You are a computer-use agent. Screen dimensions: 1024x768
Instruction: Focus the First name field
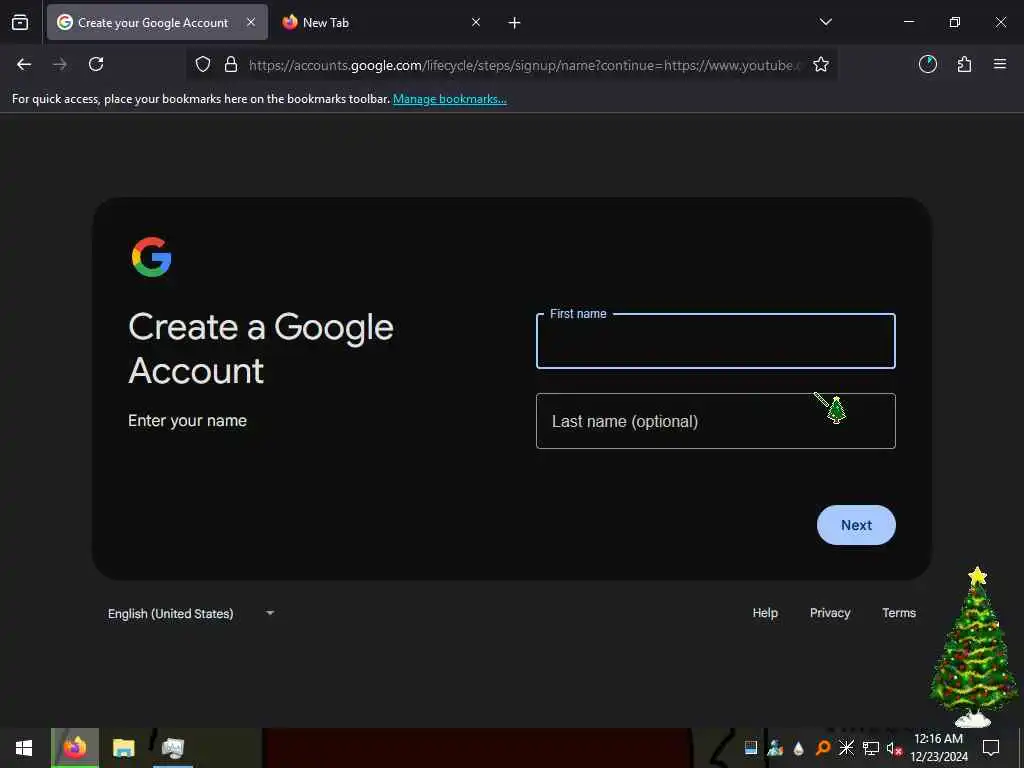point(716,341)
